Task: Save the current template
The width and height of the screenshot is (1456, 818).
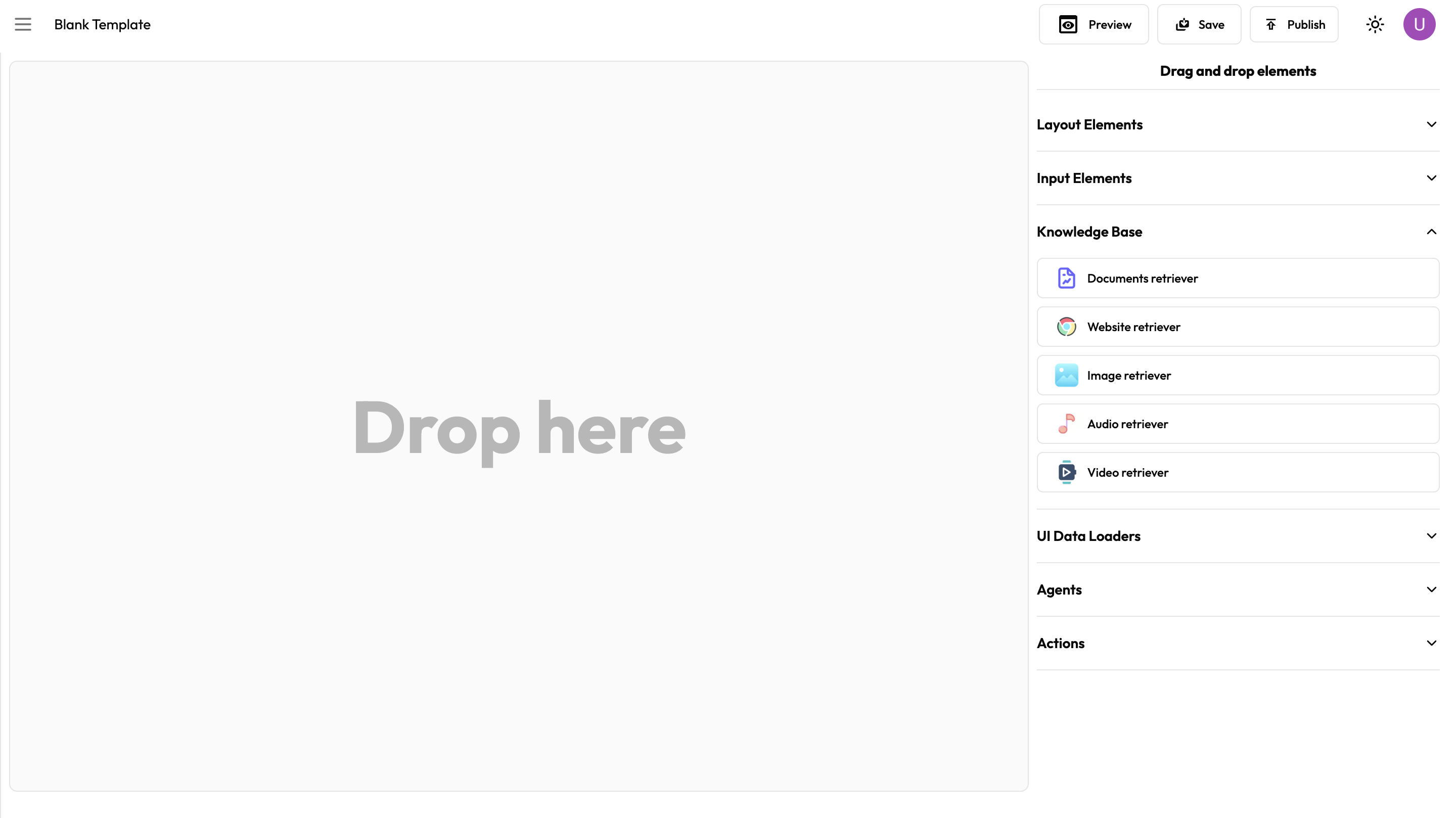Action: (1199, 24)
